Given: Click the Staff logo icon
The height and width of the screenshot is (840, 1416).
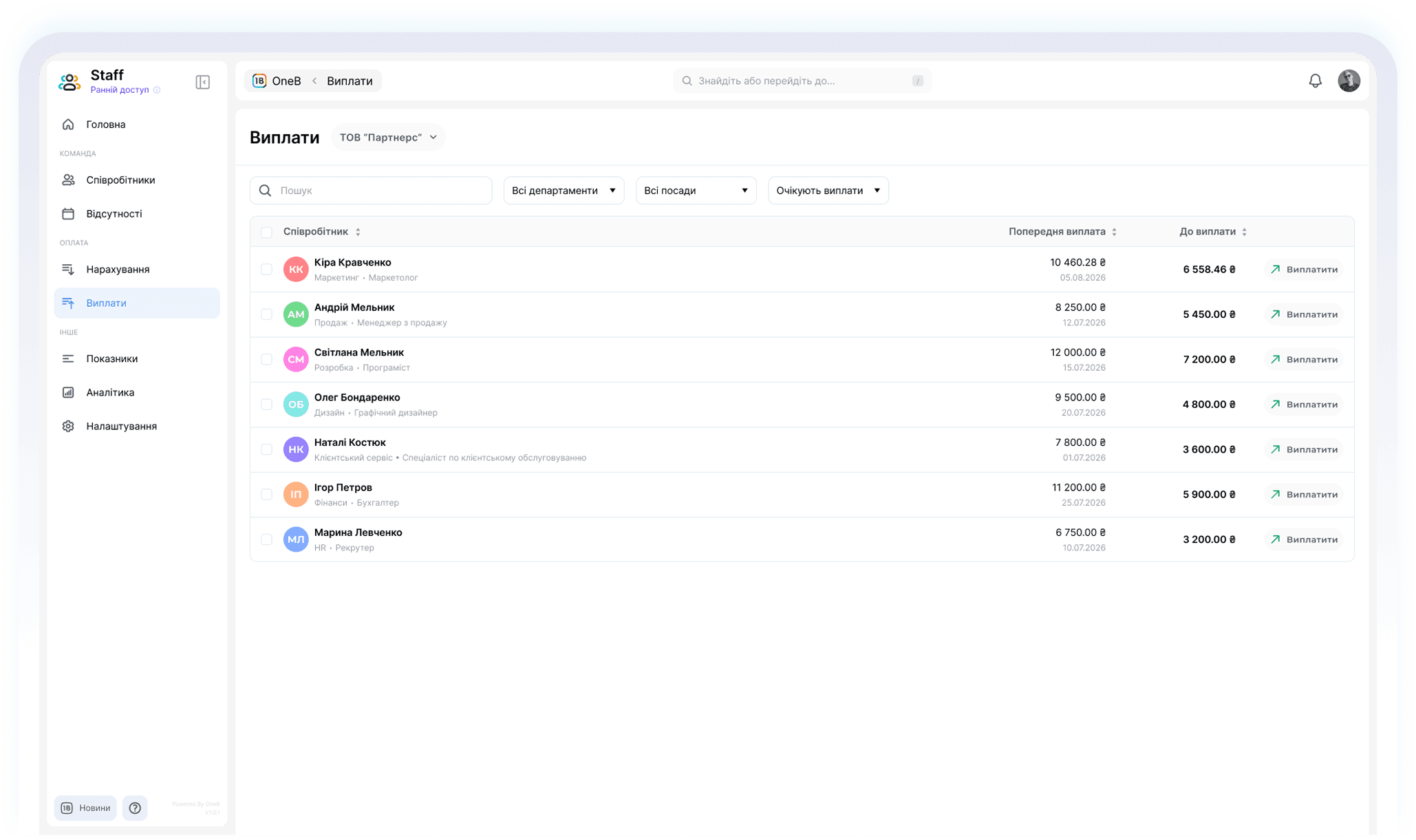Looking at the screenshot, I should click(x=69, y=82).
